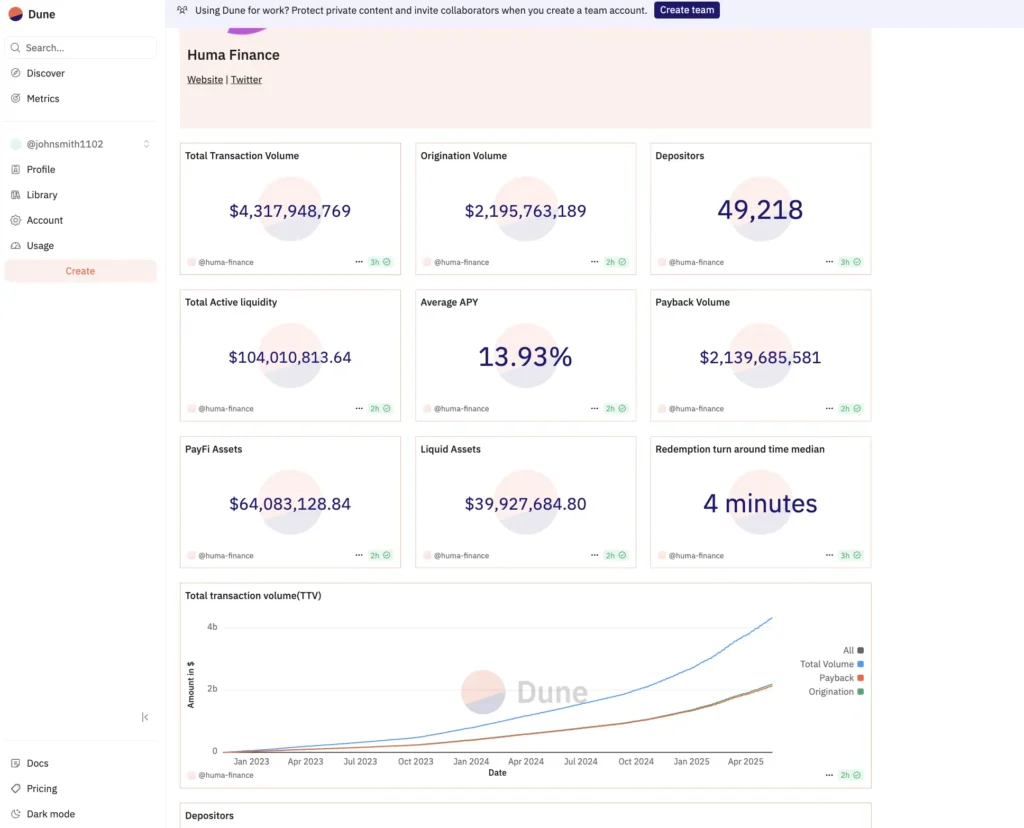1024x828 pixels.
Task: Click the Metrics target icon
Action: point(16,99)
